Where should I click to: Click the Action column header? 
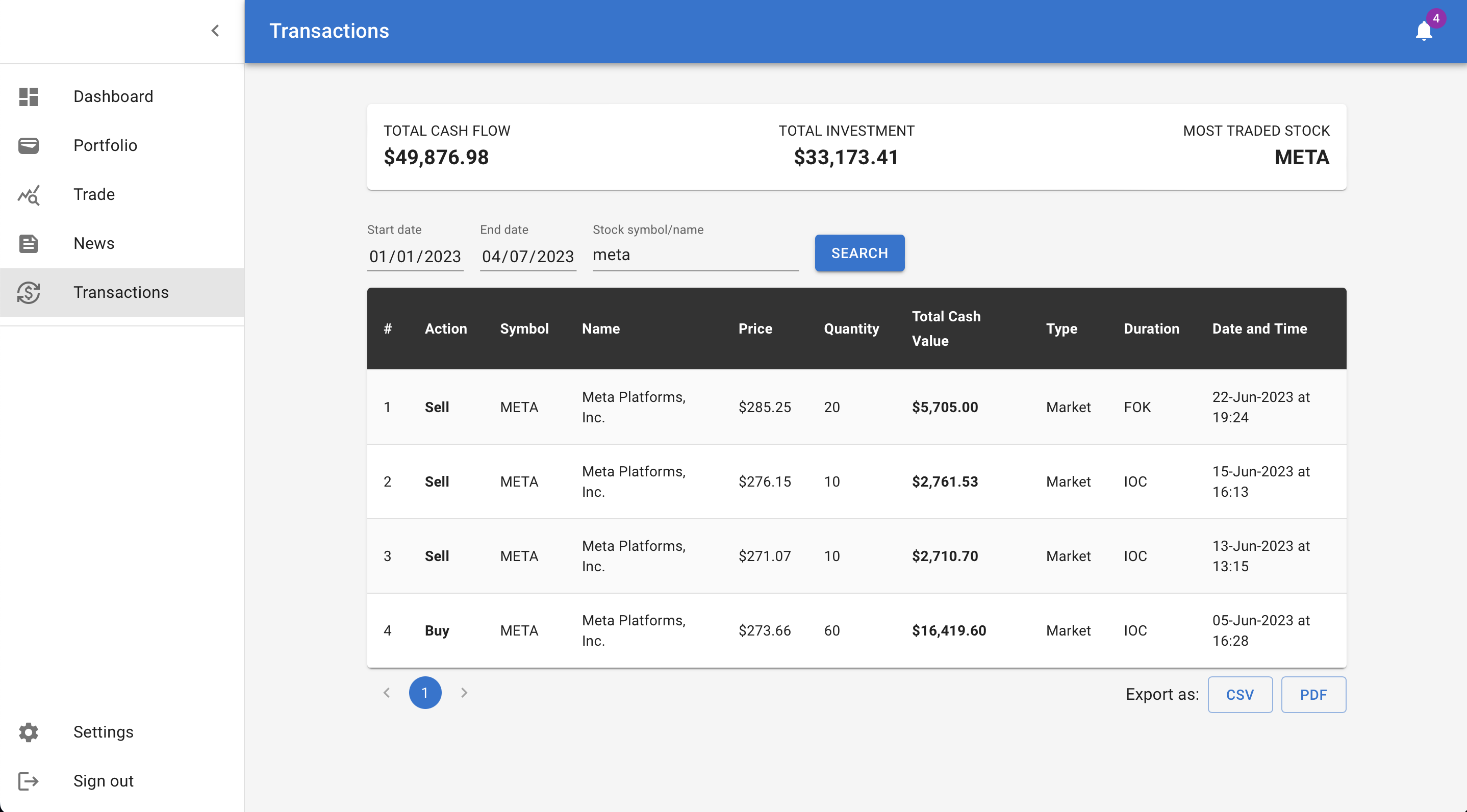click(x=446, y=328)
